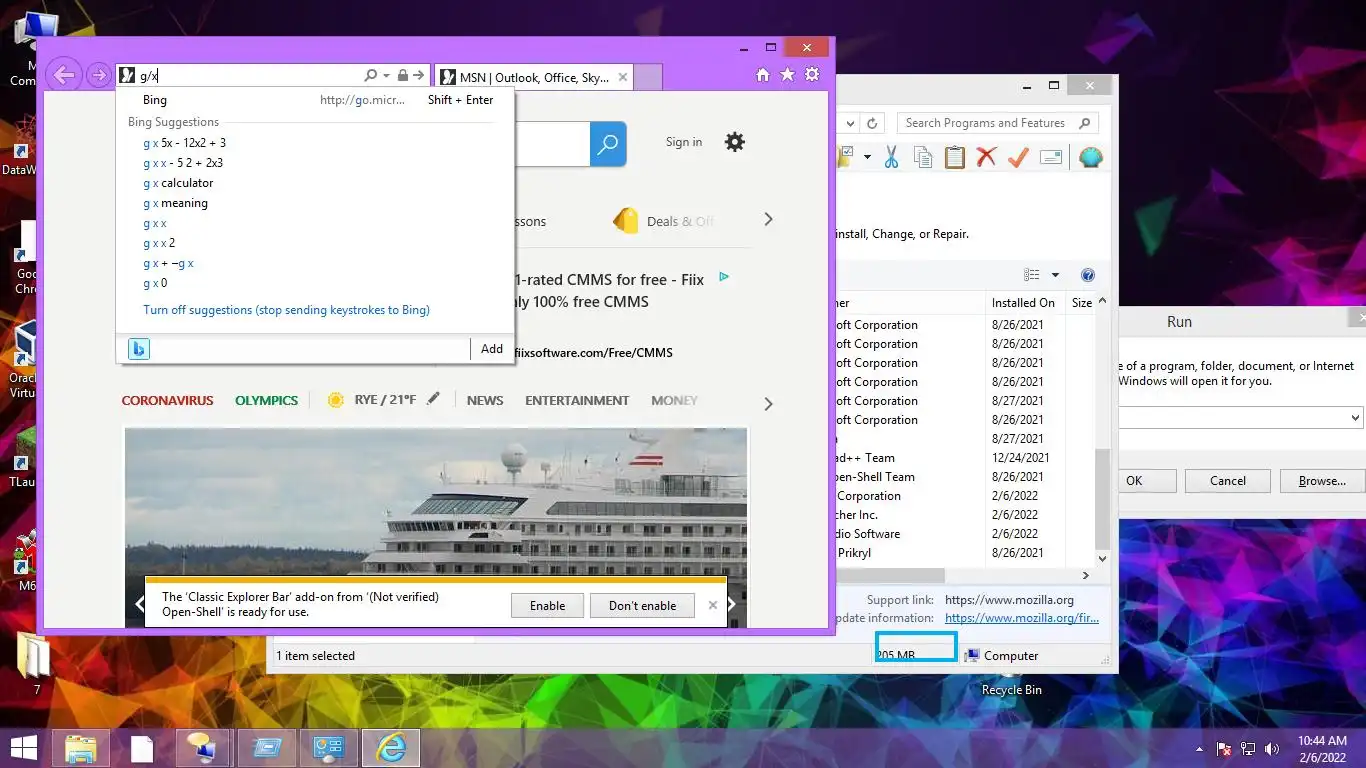
Task: Click the Bing search provider icon in dropdown
Action: 139,349
